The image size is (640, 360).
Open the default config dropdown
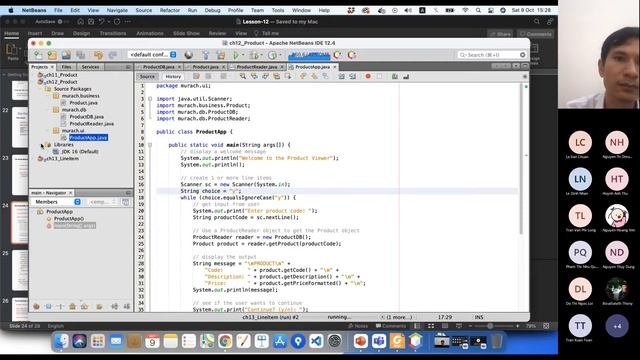152,55
